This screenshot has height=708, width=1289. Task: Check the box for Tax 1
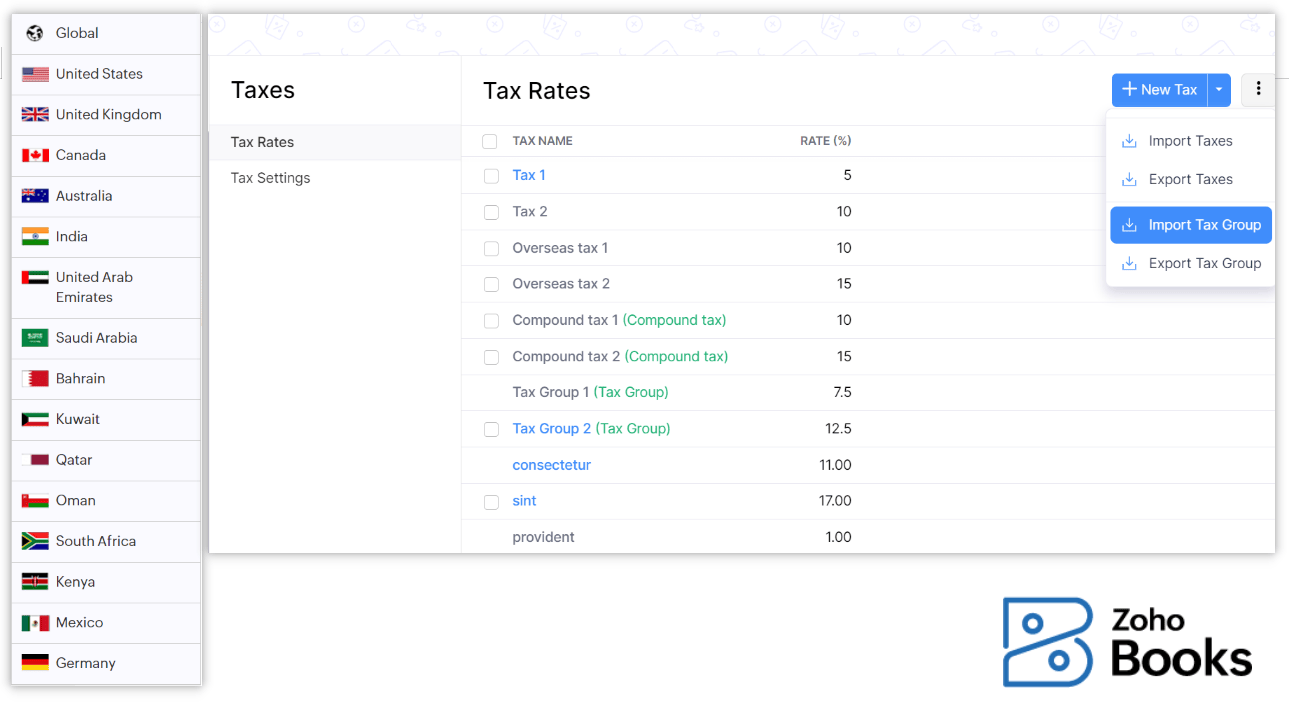491,176
